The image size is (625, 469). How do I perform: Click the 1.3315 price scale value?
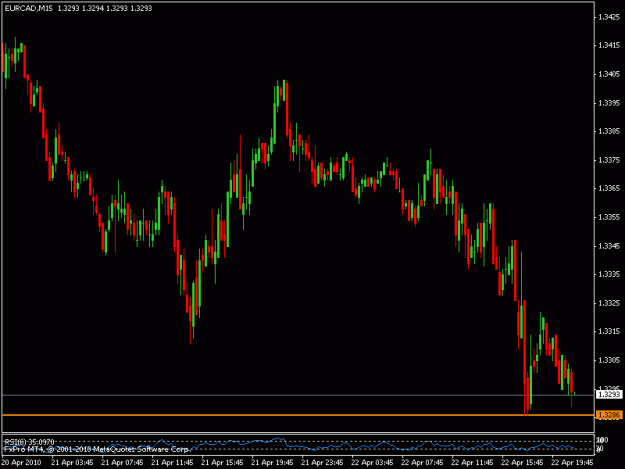tap(609, 332)
